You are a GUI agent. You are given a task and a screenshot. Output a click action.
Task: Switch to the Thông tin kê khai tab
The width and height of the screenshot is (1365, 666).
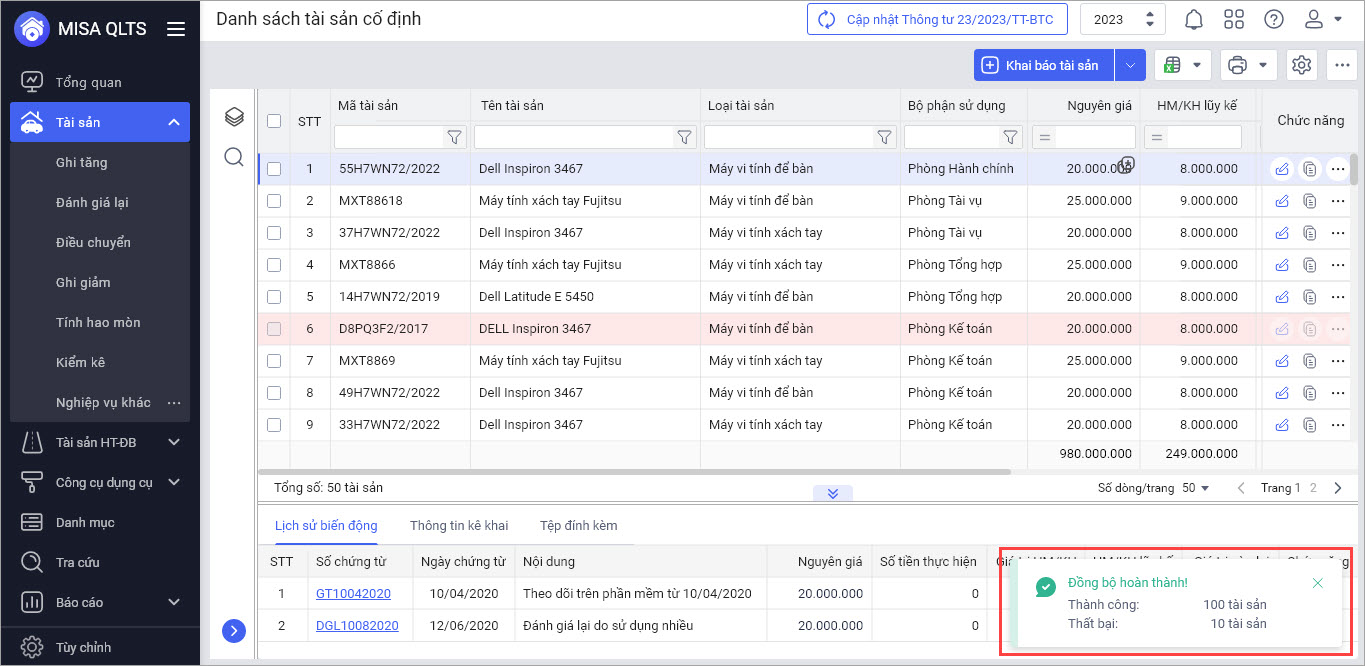click(x=459, y=525)
